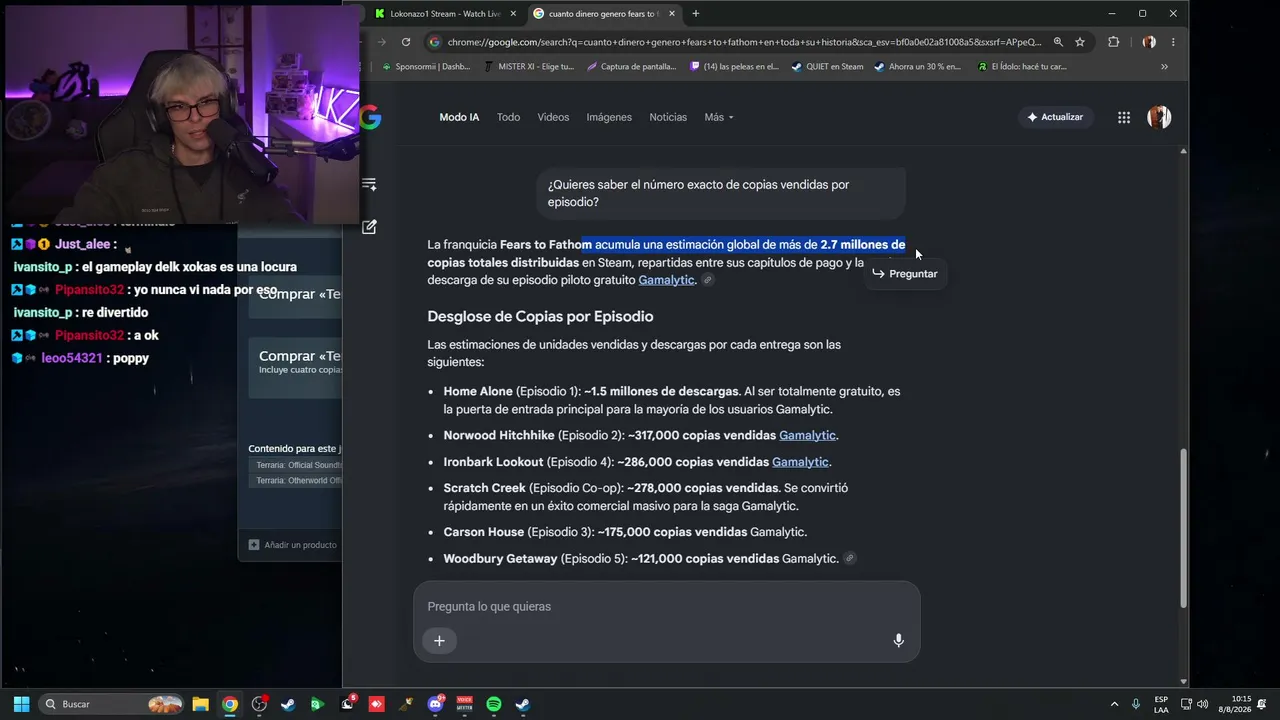Start voice input with the microphone icon
The height and width of the screenshot is (720, 1280).
pyautogui.click(x=898, y=641)
